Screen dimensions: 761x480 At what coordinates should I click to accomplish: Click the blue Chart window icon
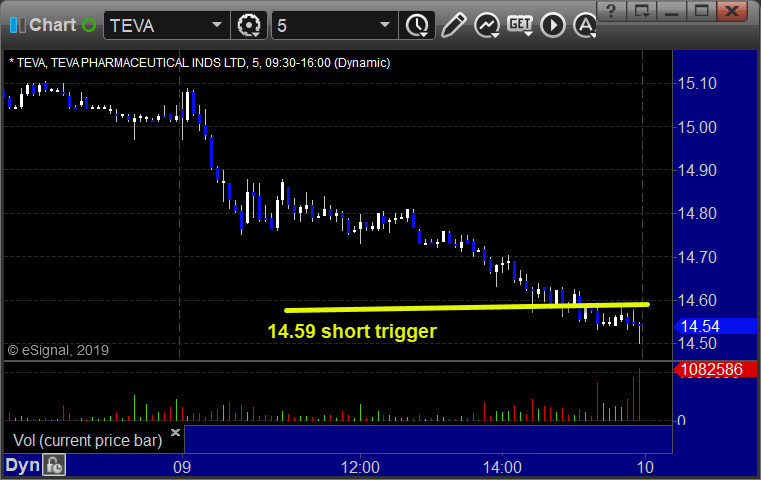(x=18, y=25)
